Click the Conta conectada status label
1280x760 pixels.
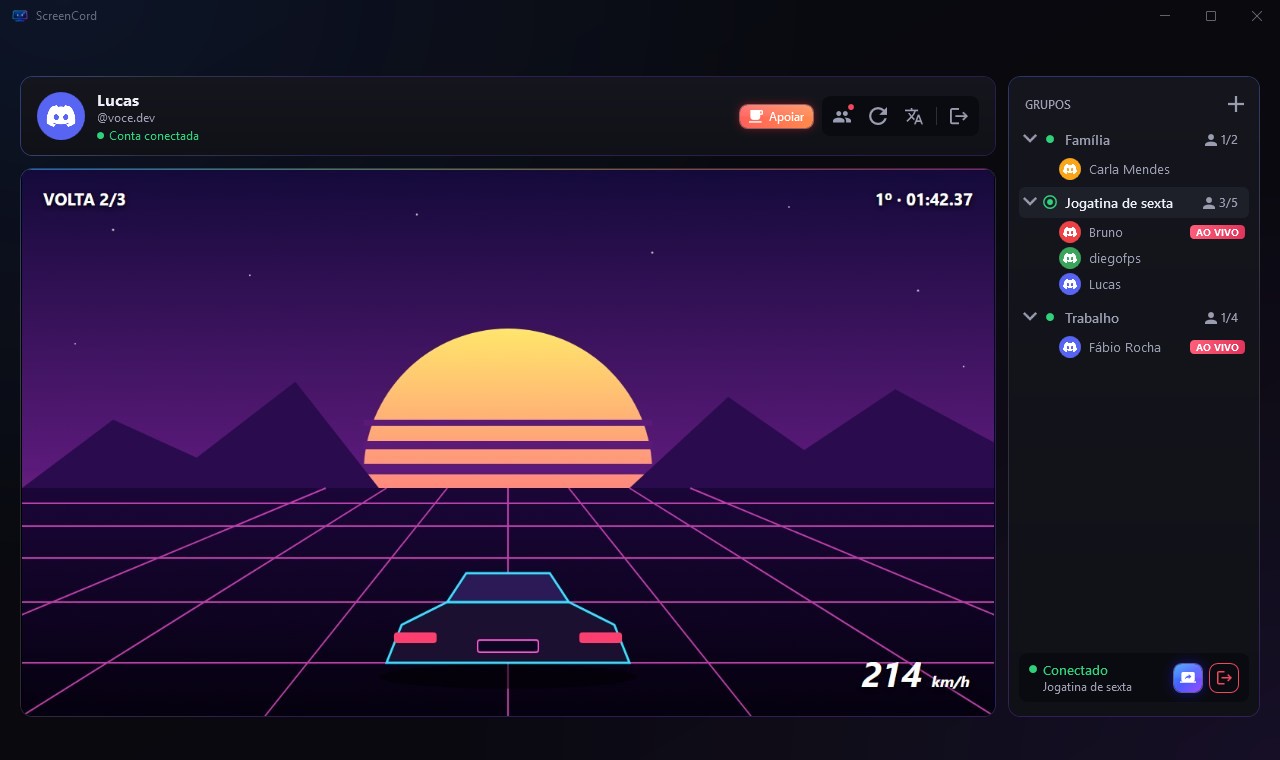[154, 136]
